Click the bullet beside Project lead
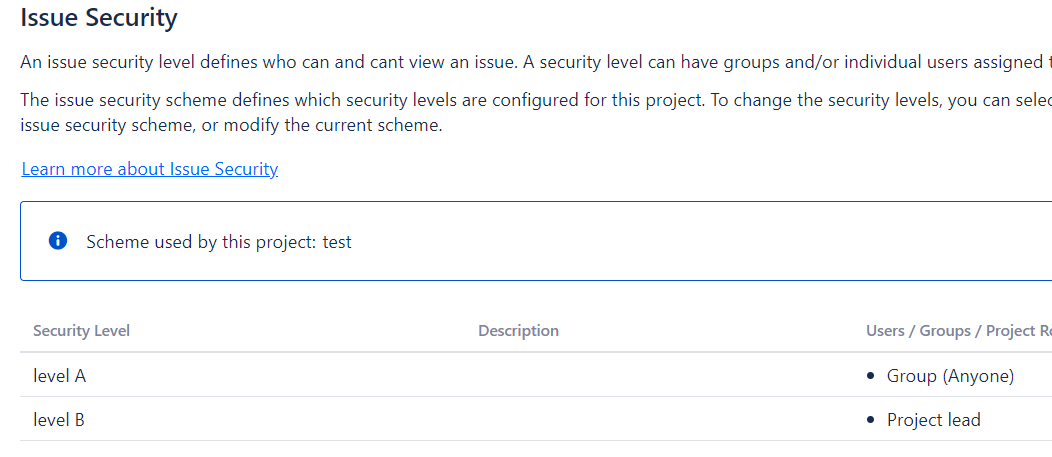1052x457 pixels. pos(870,420)
